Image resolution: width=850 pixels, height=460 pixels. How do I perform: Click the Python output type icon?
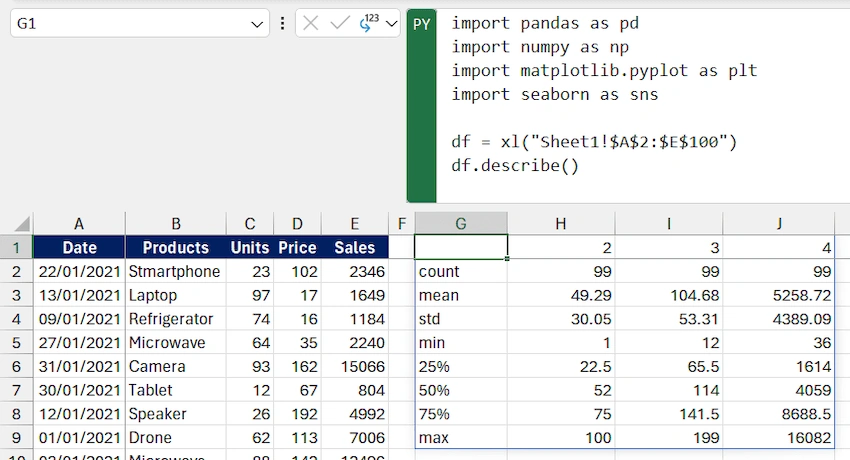369,23
